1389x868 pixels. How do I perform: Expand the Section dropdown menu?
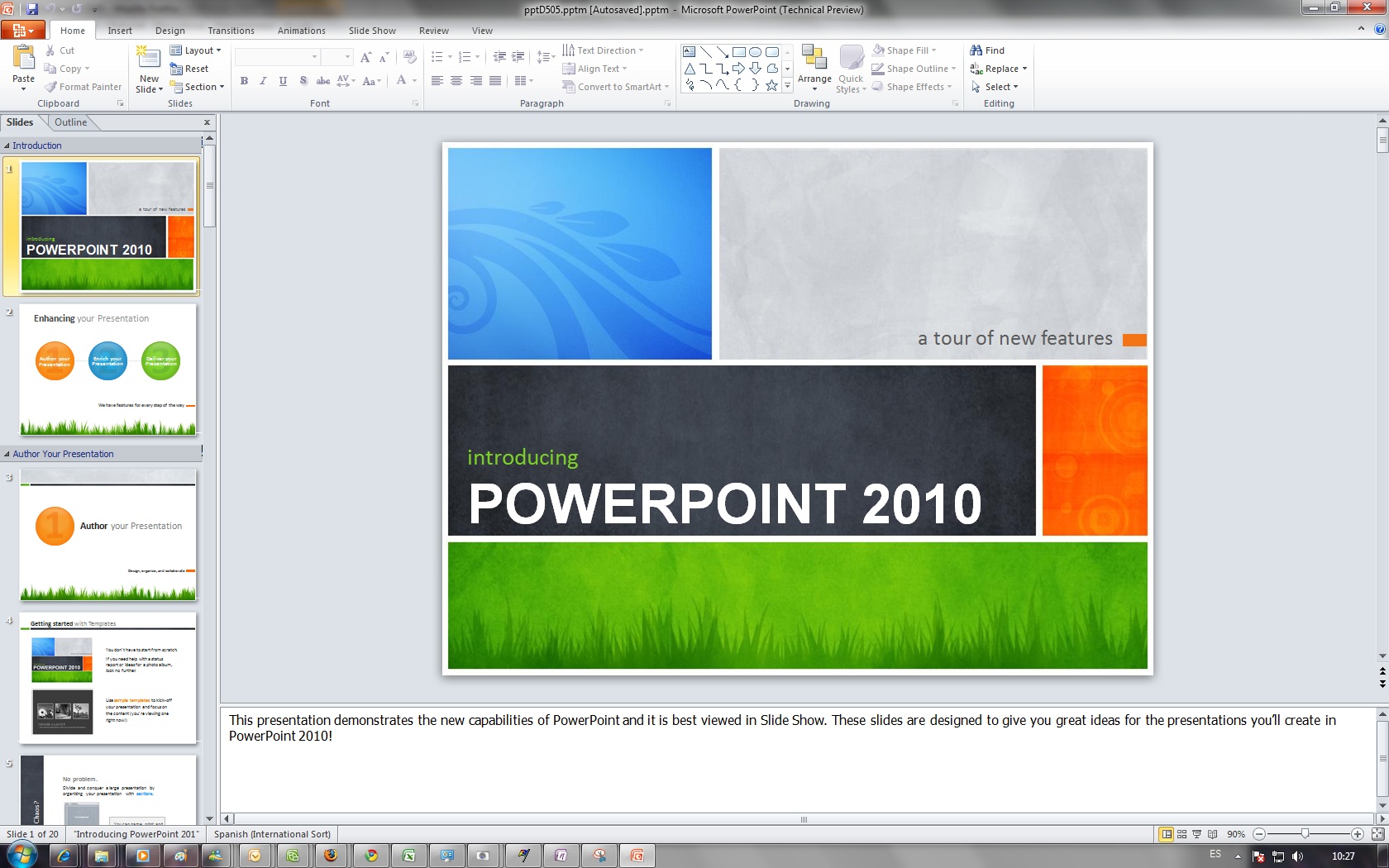point(198,87)
